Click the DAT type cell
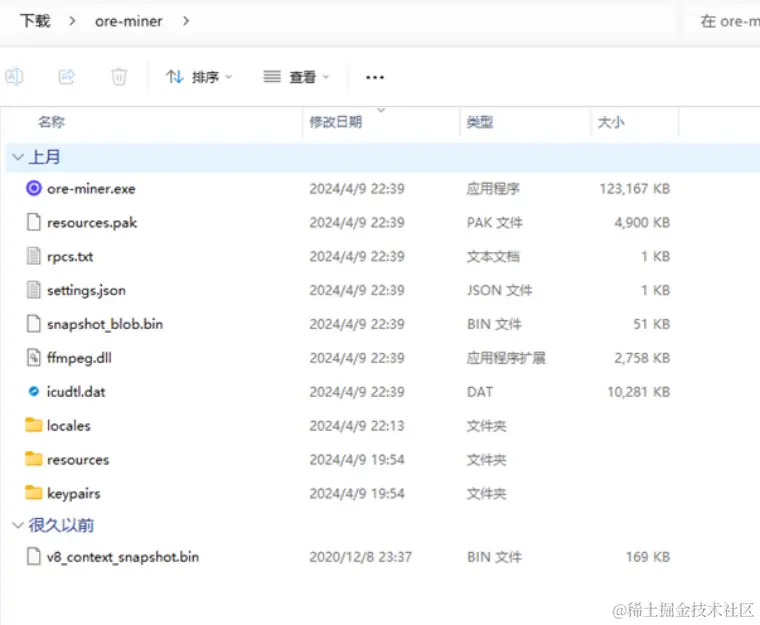The width and height of the screenshot is (760, 625). 480,392
